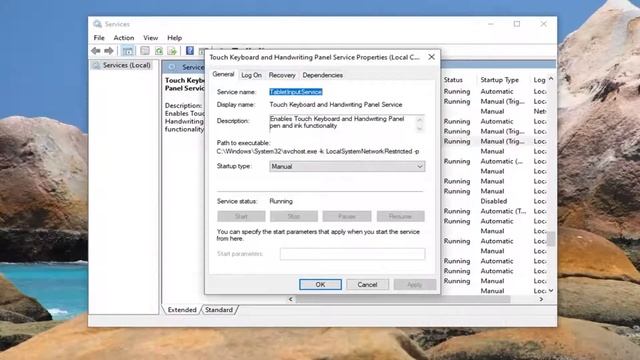The height and width of the screenshot is (360, 640).
Task: Switch to the General tab
Action: 223,74
